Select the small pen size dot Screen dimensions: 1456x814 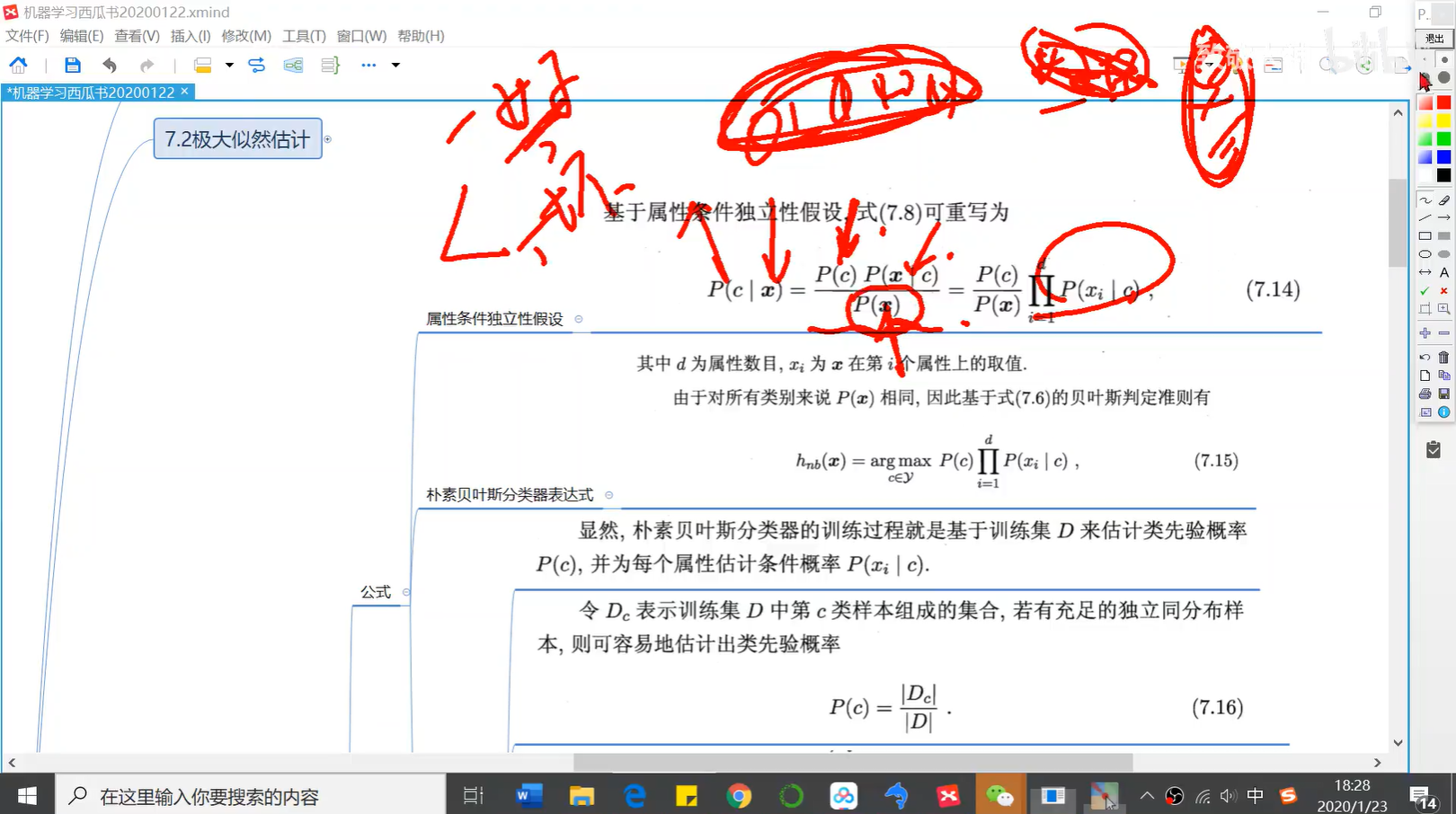(x=1425, y=60)
